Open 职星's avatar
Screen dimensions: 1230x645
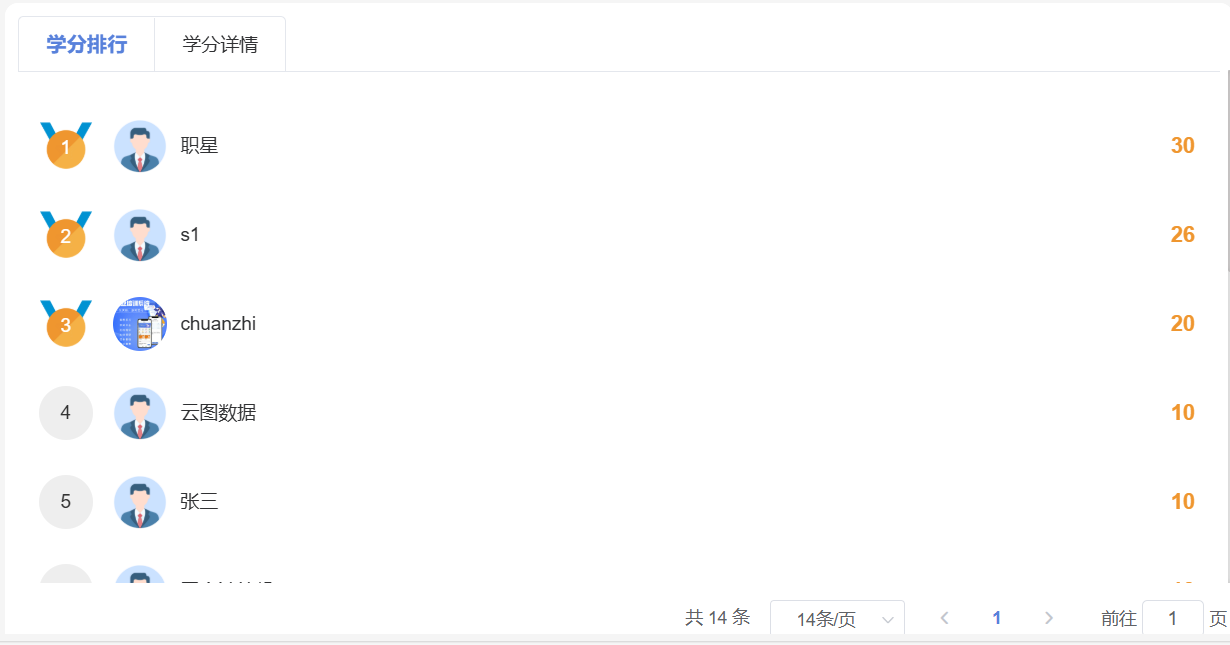click(140, 146)
